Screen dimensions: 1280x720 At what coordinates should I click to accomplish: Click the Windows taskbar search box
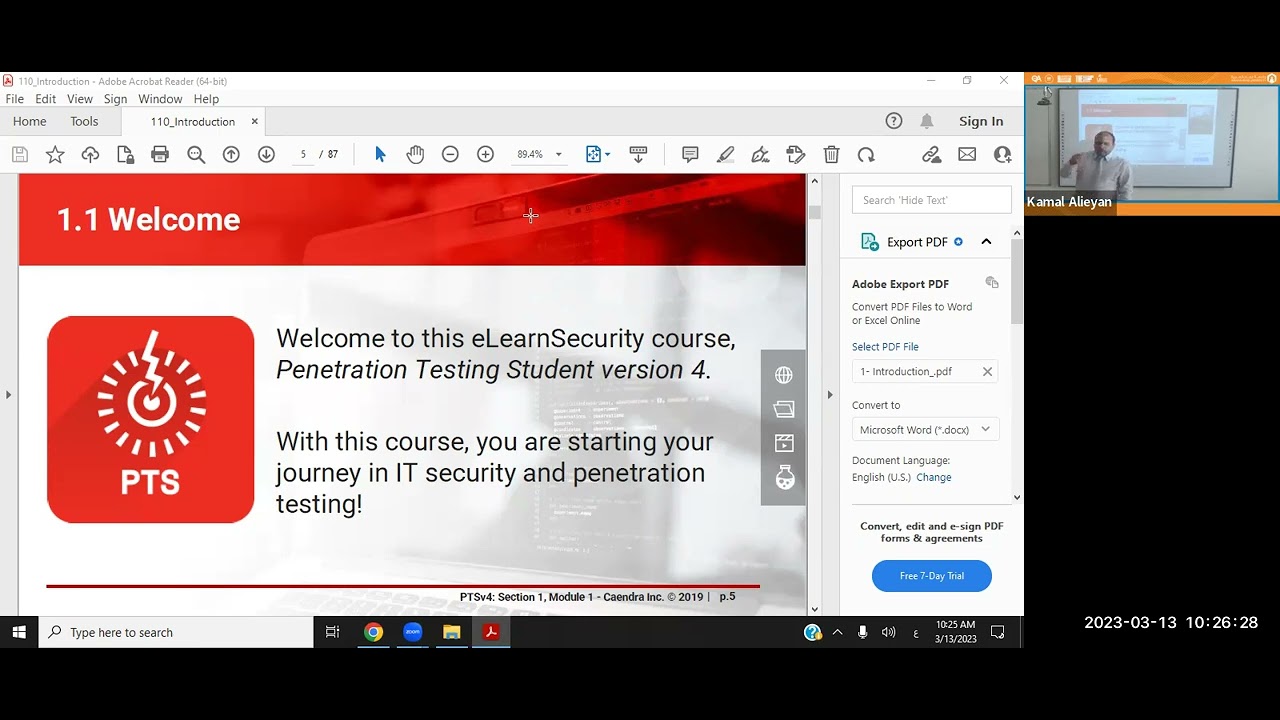(x=176, y=632)
